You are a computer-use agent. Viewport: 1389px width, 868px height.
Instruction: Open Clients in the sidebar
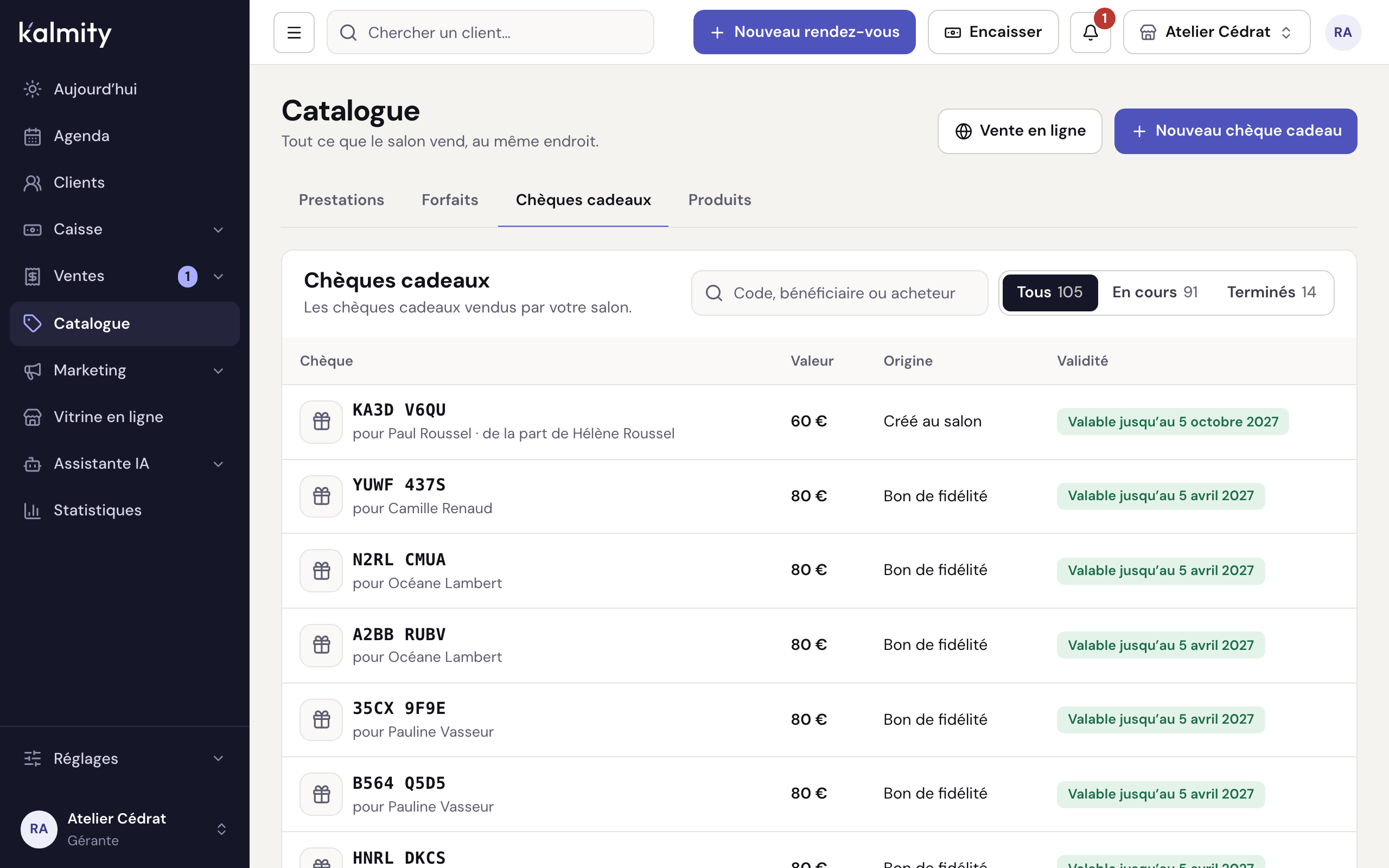point(125,183)
